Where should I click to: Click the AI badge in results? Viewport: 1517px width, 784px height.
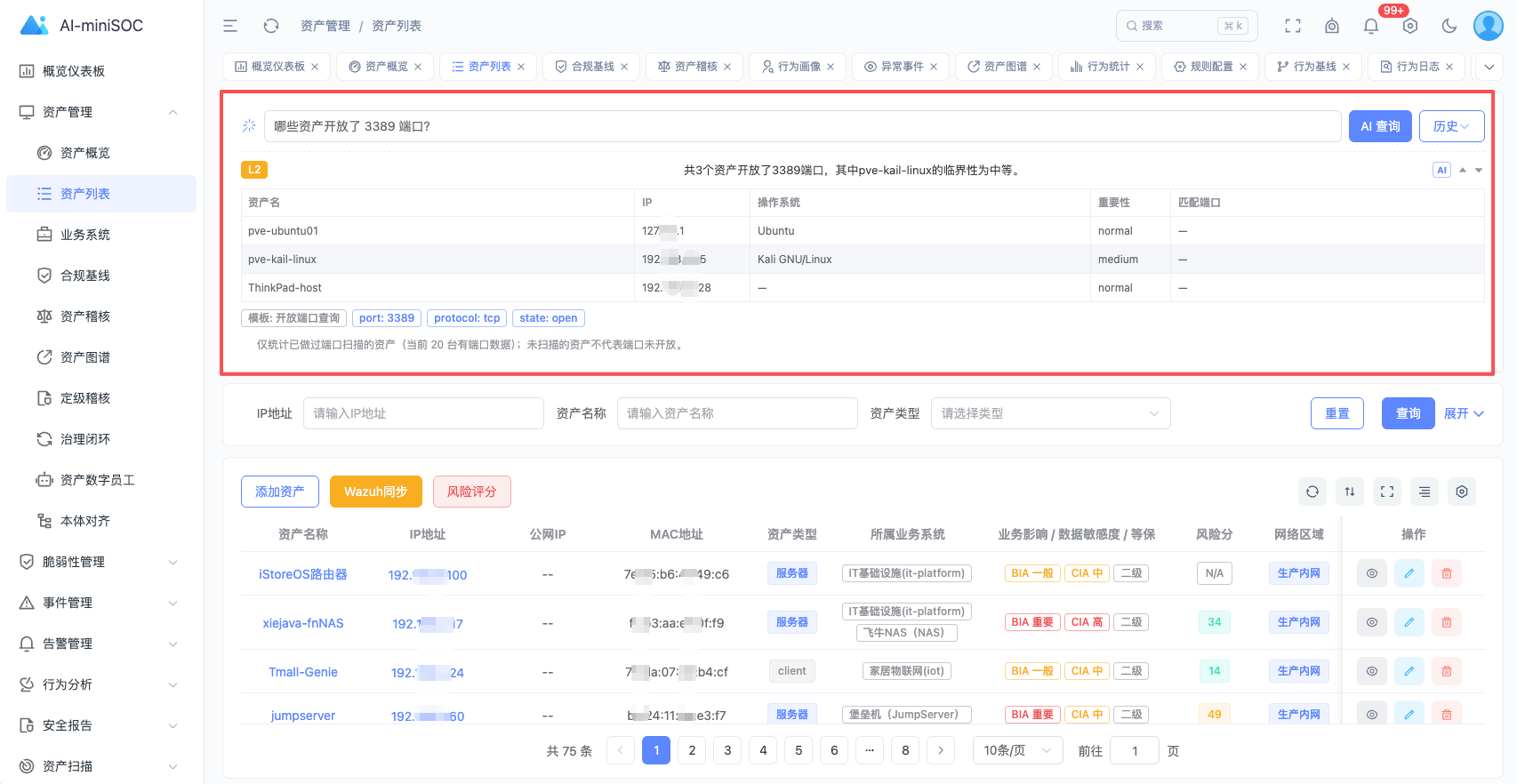point(1442,170)
